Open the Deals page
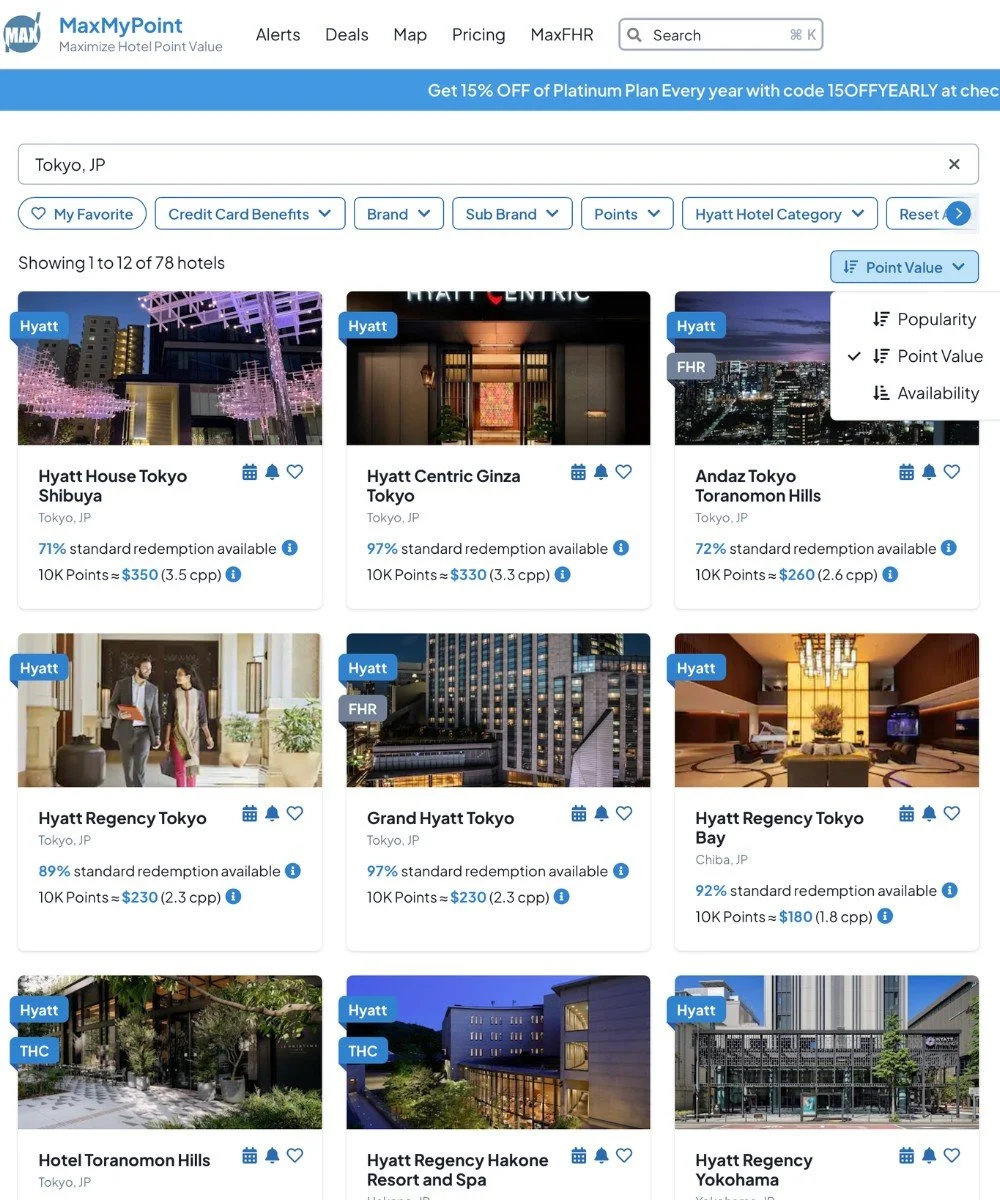Viewport: 1000px width, 1200px height. pos(347,35)
